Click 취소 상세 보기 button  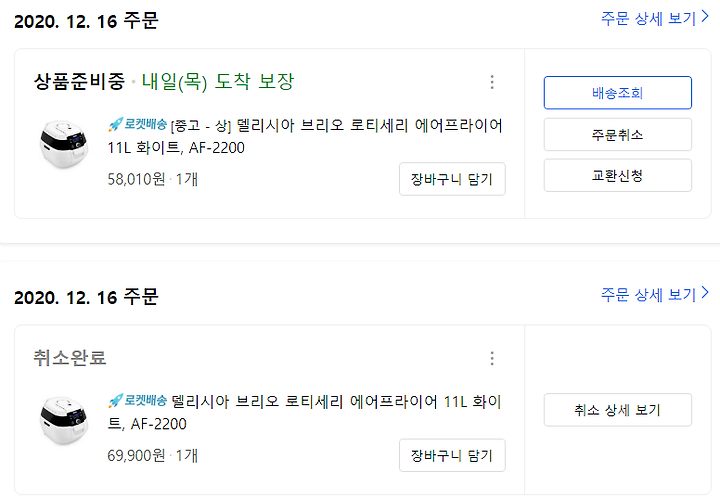pos(618,410)
